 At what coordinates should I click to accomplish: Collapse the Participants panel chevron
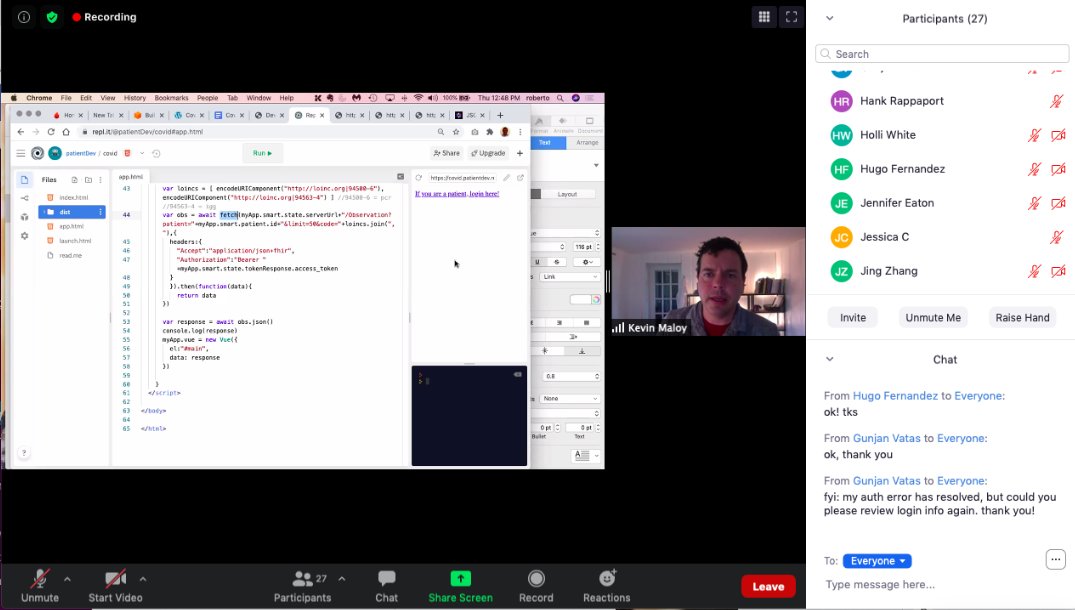click(x=830, y=19)
